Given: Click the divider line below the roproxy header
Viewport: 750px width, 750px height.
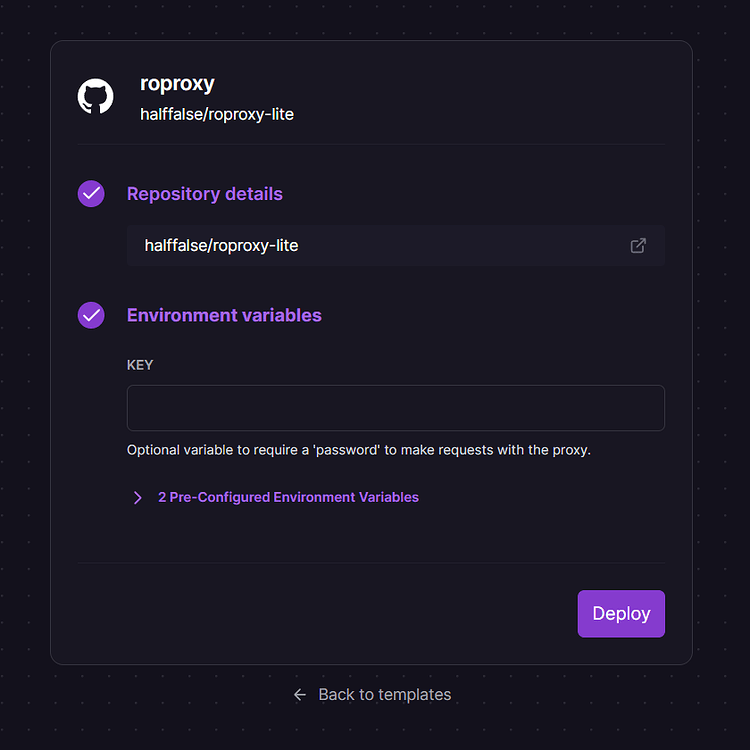Looking at the screenshot, I should [x=371, y=144].
